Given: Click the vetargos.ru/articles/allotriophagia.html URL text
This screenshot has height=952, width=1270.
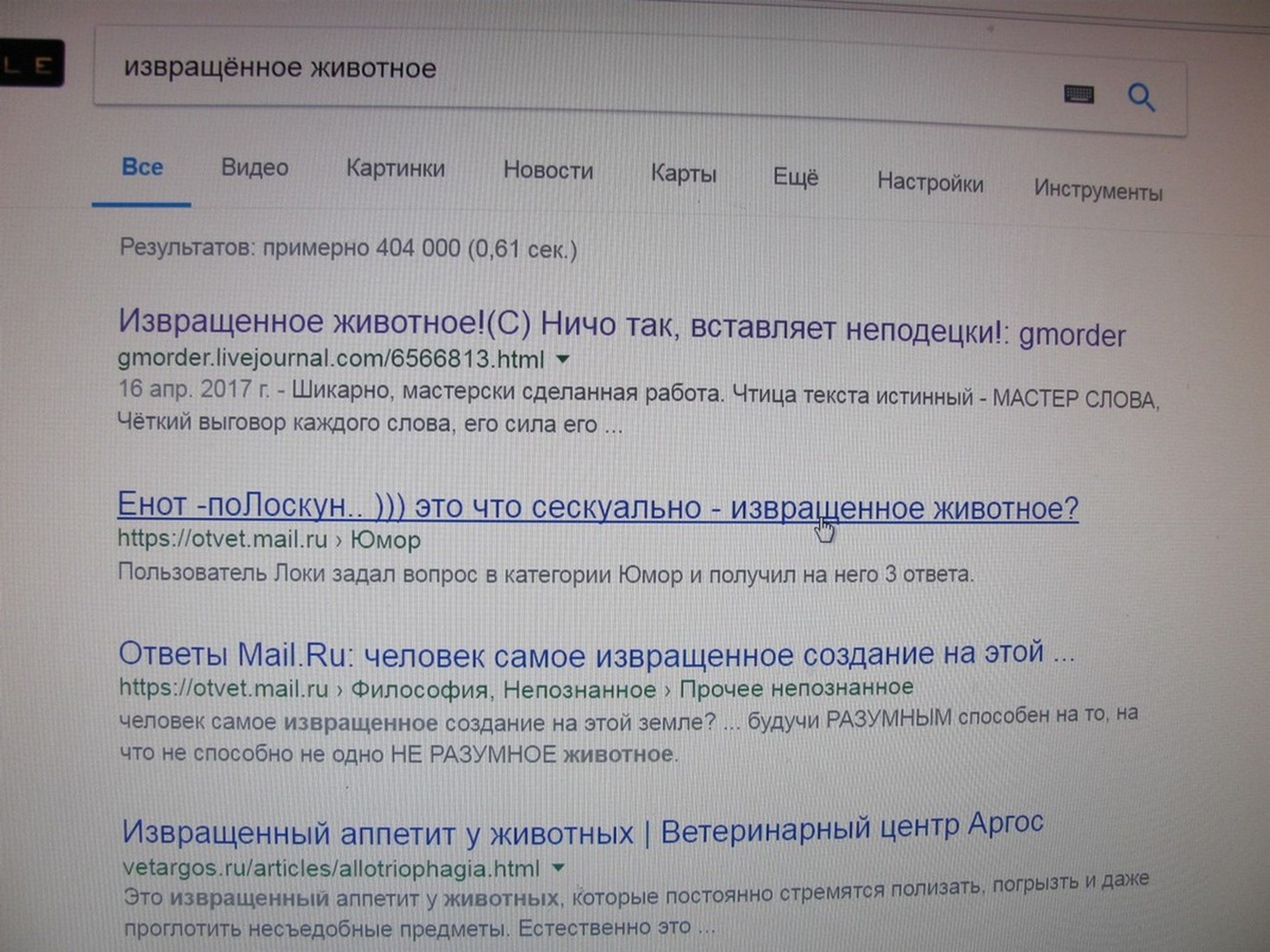Looking at the screenshot, I should (x=331, y=867).
